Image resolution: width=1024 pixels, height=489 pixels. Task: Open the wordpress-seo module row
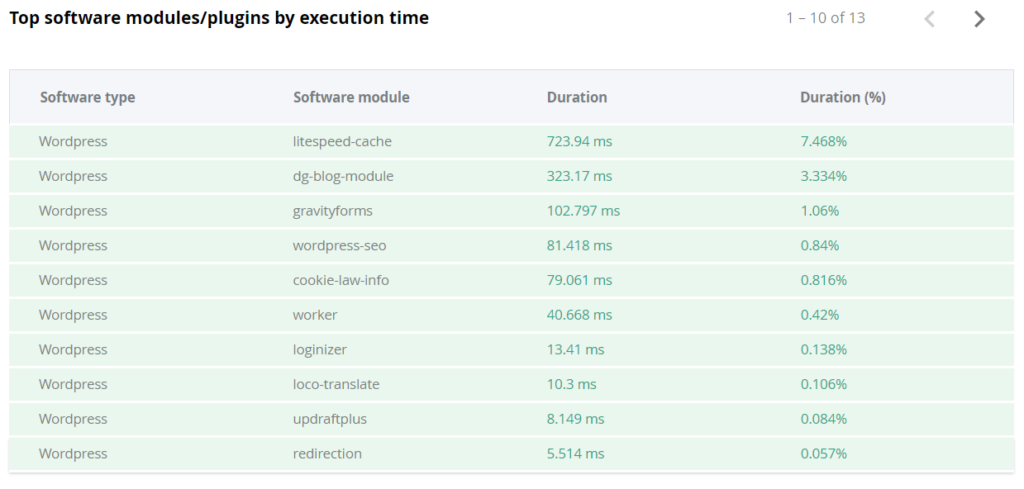tap(339, 246)
